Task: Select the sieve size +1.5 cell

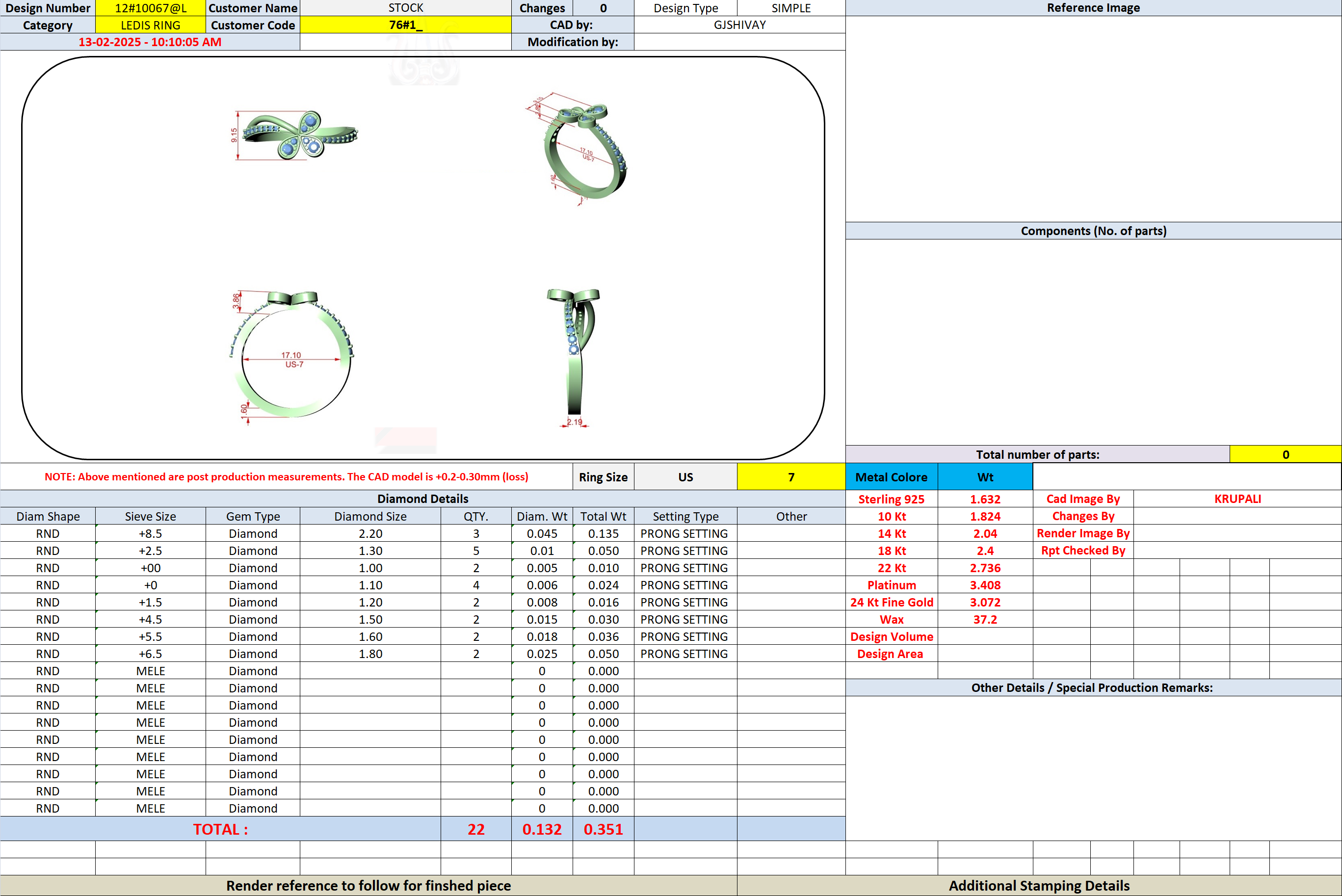Action: (x=150, y=602)
